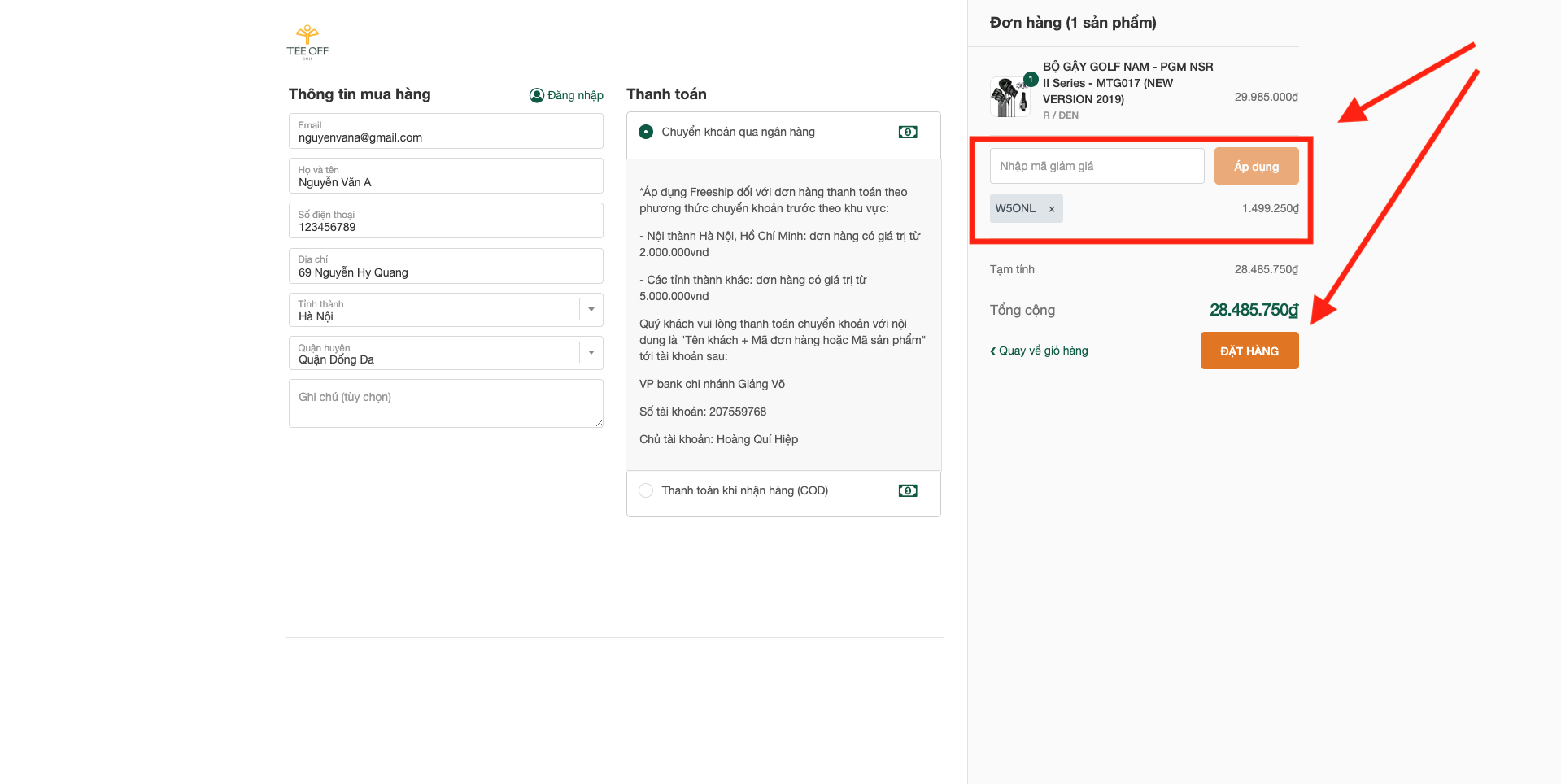The height and width of the screenshot is (784, 1561).
Task: Click the ĐẶT HÀNG order button
Action: point(1249,351)
